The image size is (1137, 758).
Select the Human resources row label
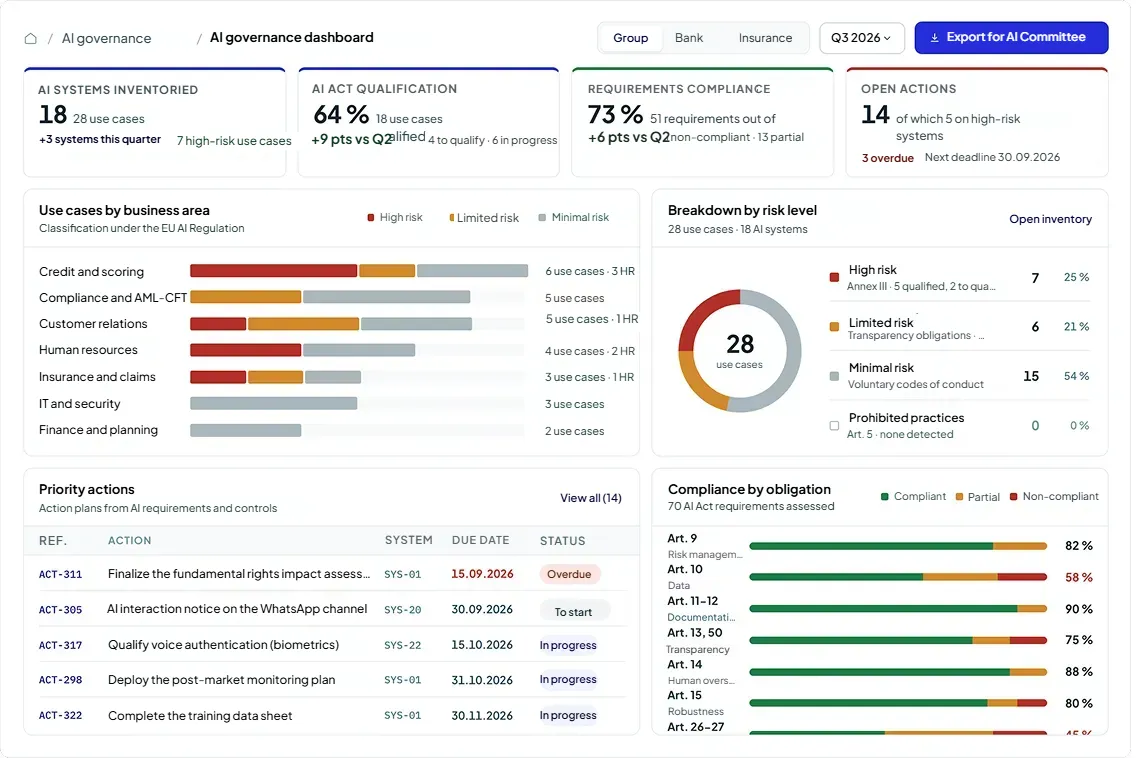88,350
